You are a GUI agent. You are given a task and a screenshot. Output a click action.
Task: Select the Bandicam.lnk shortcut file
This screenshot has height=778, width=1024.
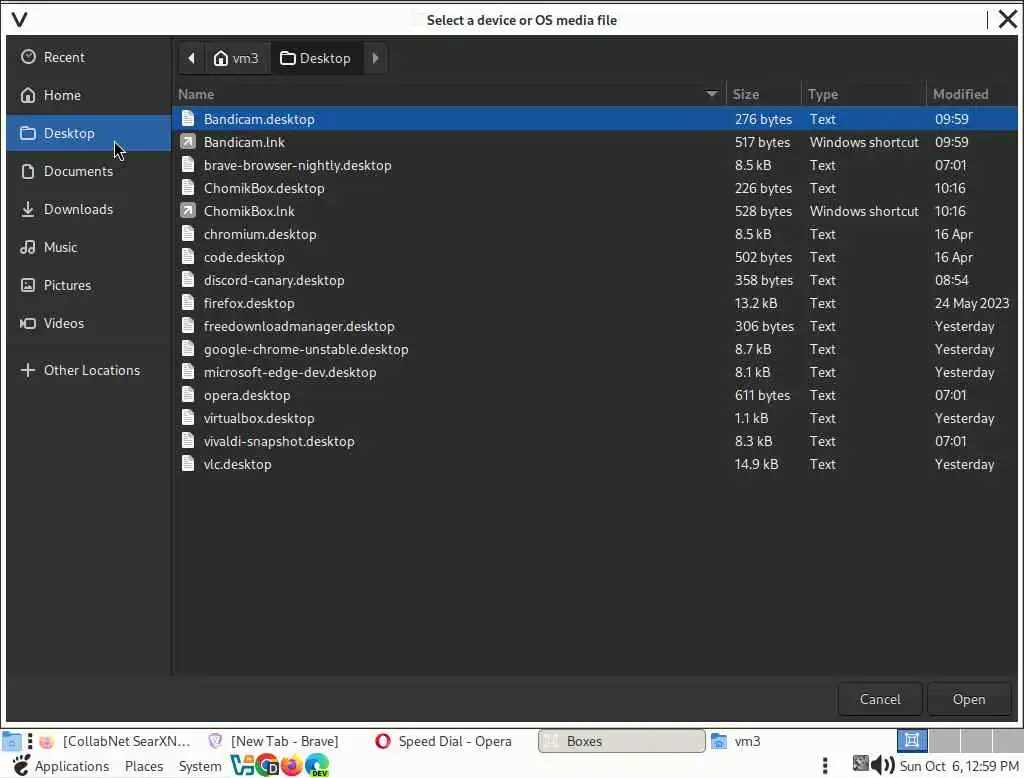tap(596, 142)
